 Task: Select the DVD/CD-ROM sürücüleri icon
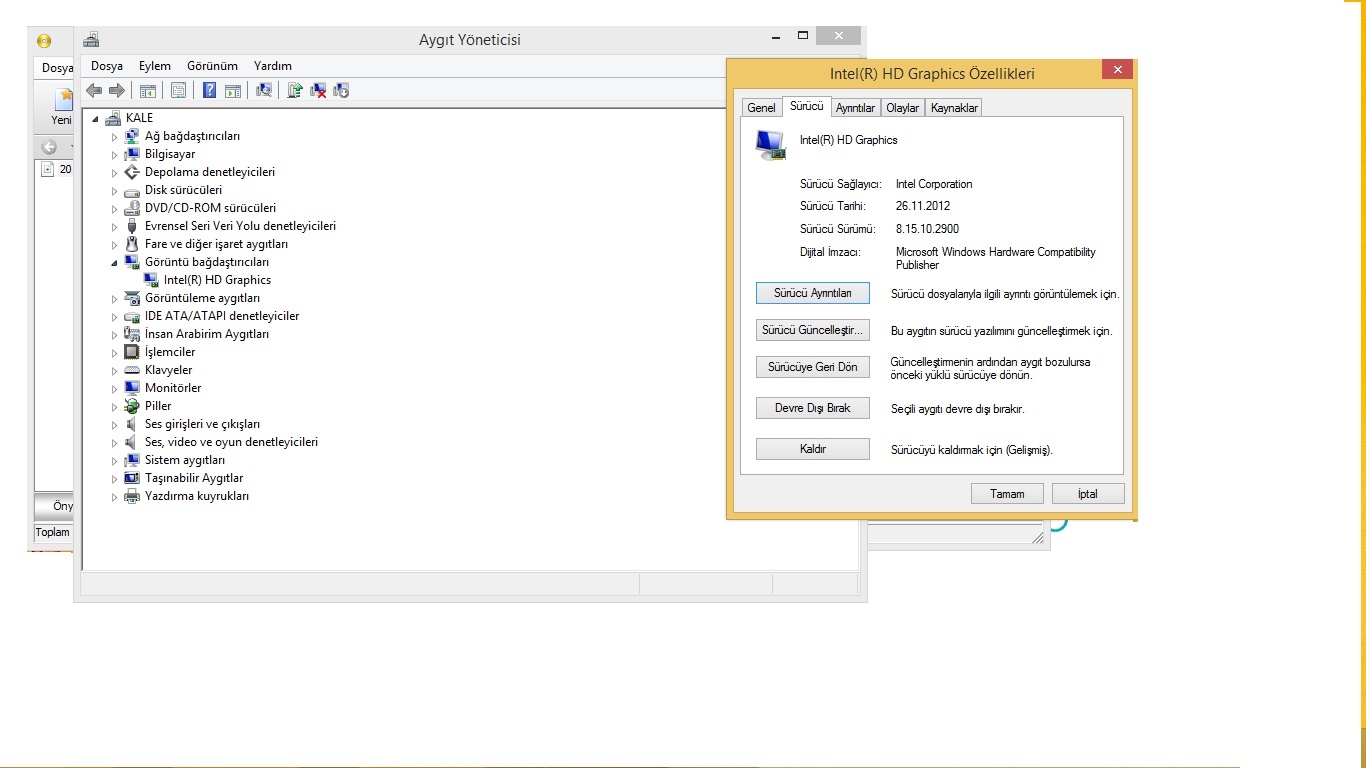click(132, 208)
